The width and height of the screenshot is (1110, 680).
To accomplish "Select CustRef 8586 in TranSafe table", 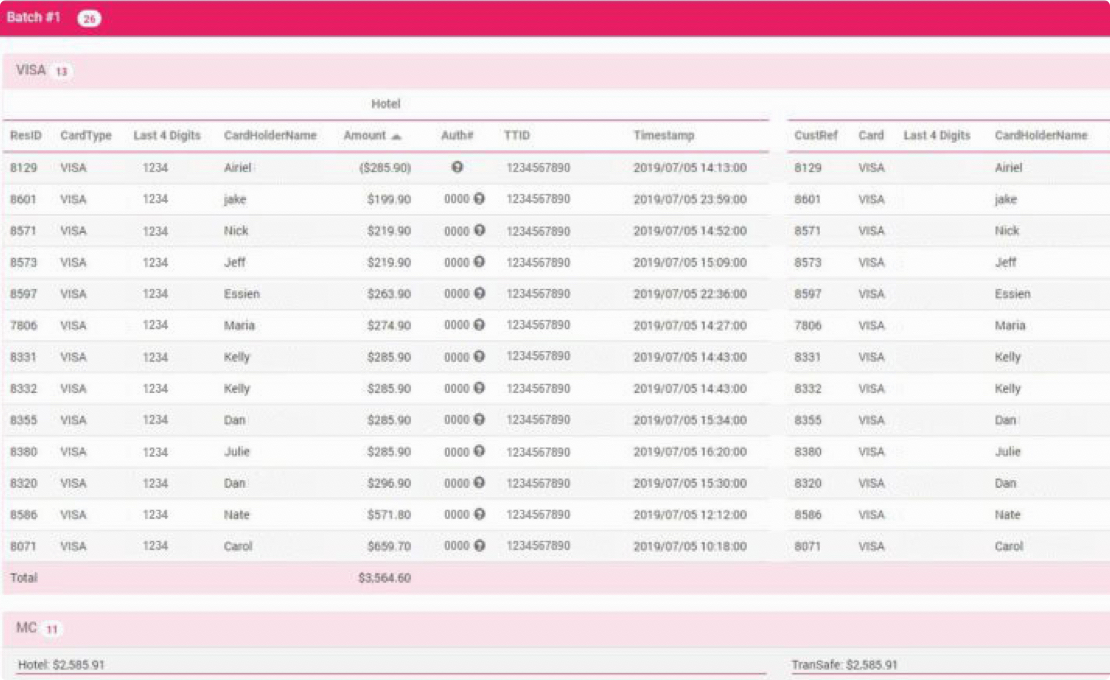I will [x=808, y=514].
